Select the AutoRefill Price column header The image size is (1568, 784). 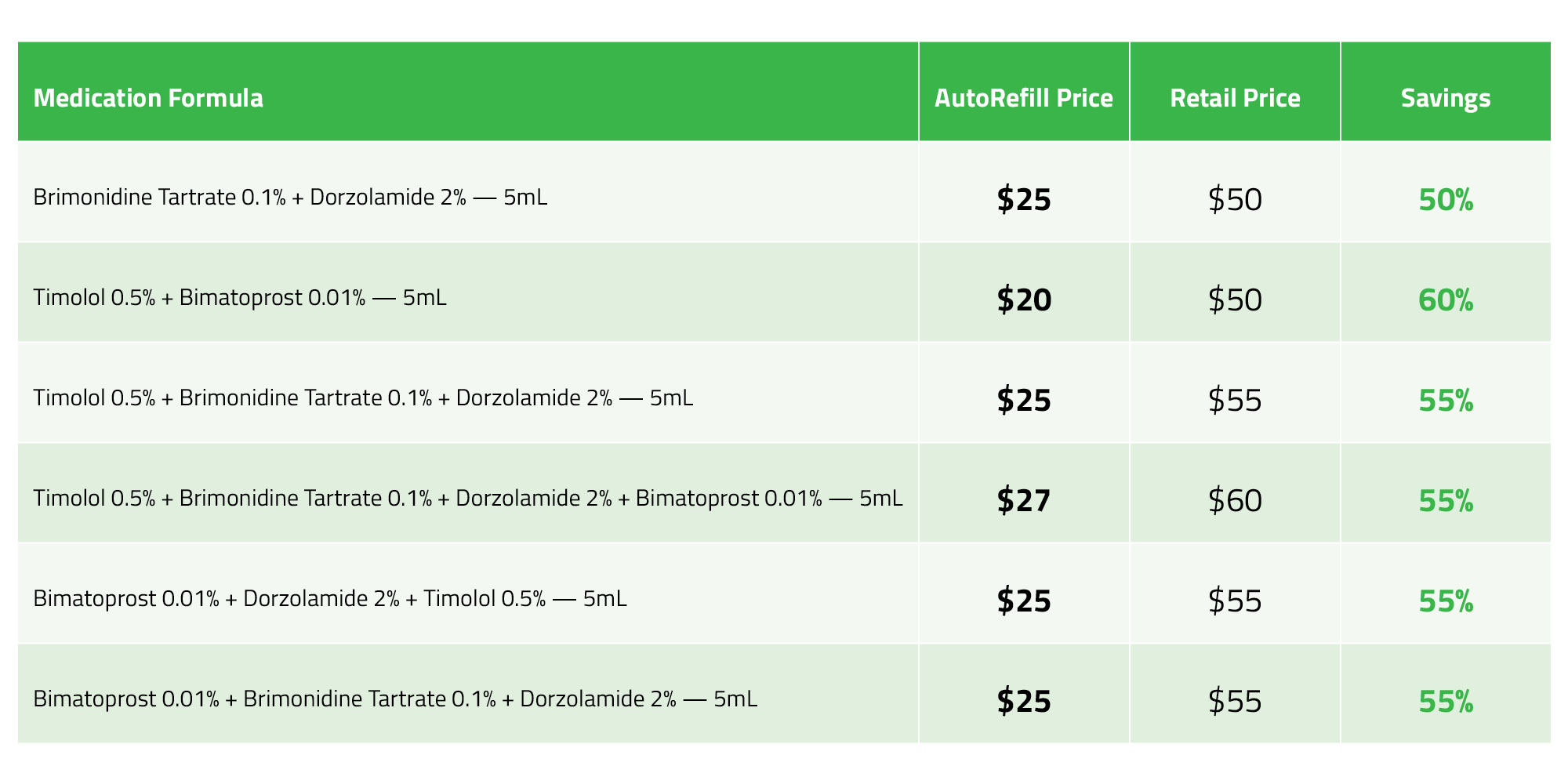point(1024,98)
